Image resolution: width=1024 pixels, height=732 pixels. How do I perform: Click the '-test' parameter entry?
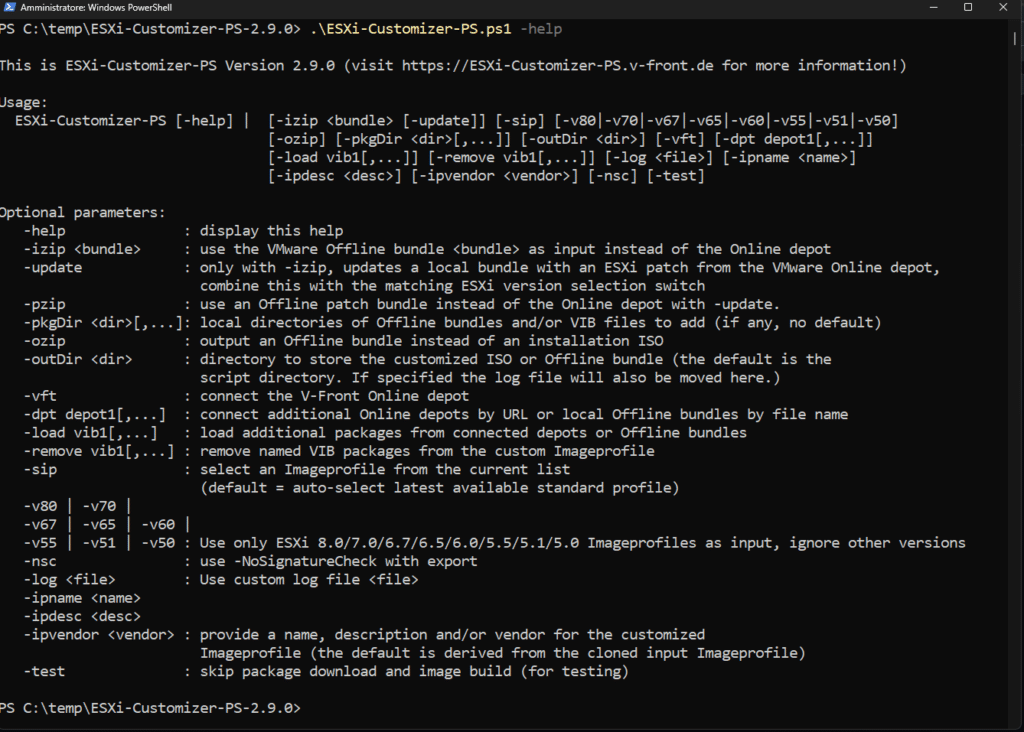click(x=44, y=671)
